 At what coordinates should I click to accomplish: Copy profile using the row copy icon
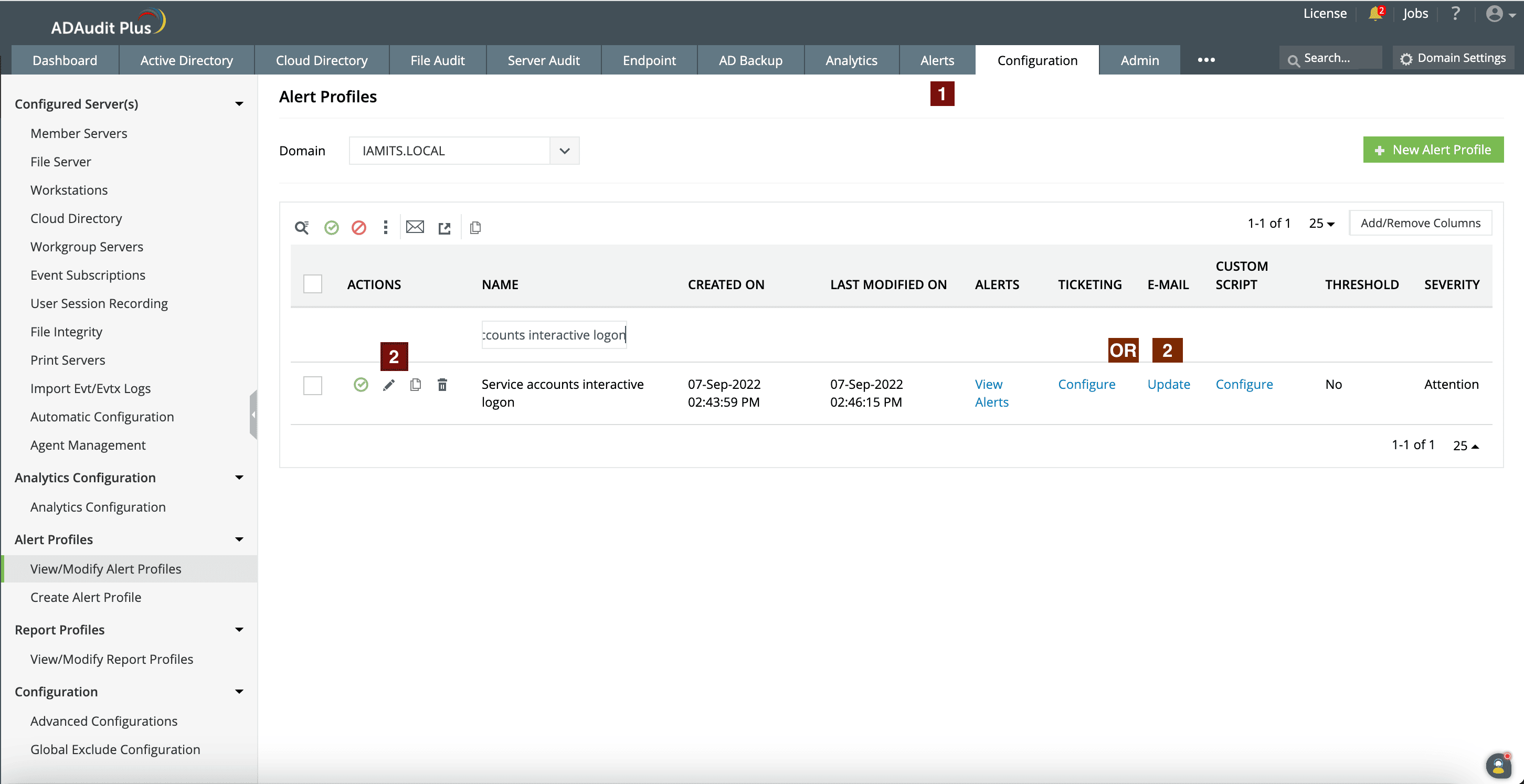pos(415,385)
